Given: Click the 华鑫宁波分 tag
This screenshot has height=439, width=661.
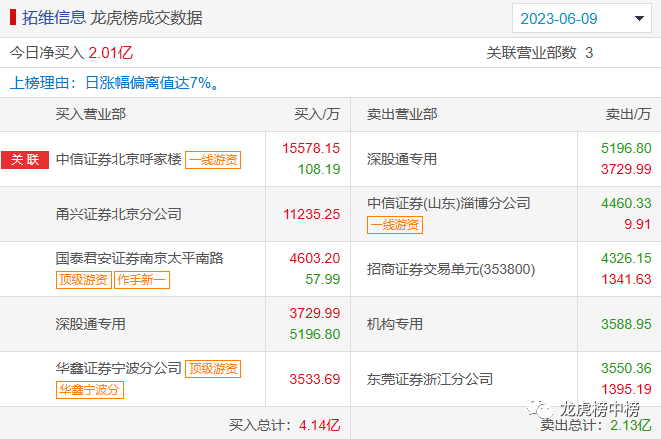Looking at the screenshot, I should pos(89,390).
